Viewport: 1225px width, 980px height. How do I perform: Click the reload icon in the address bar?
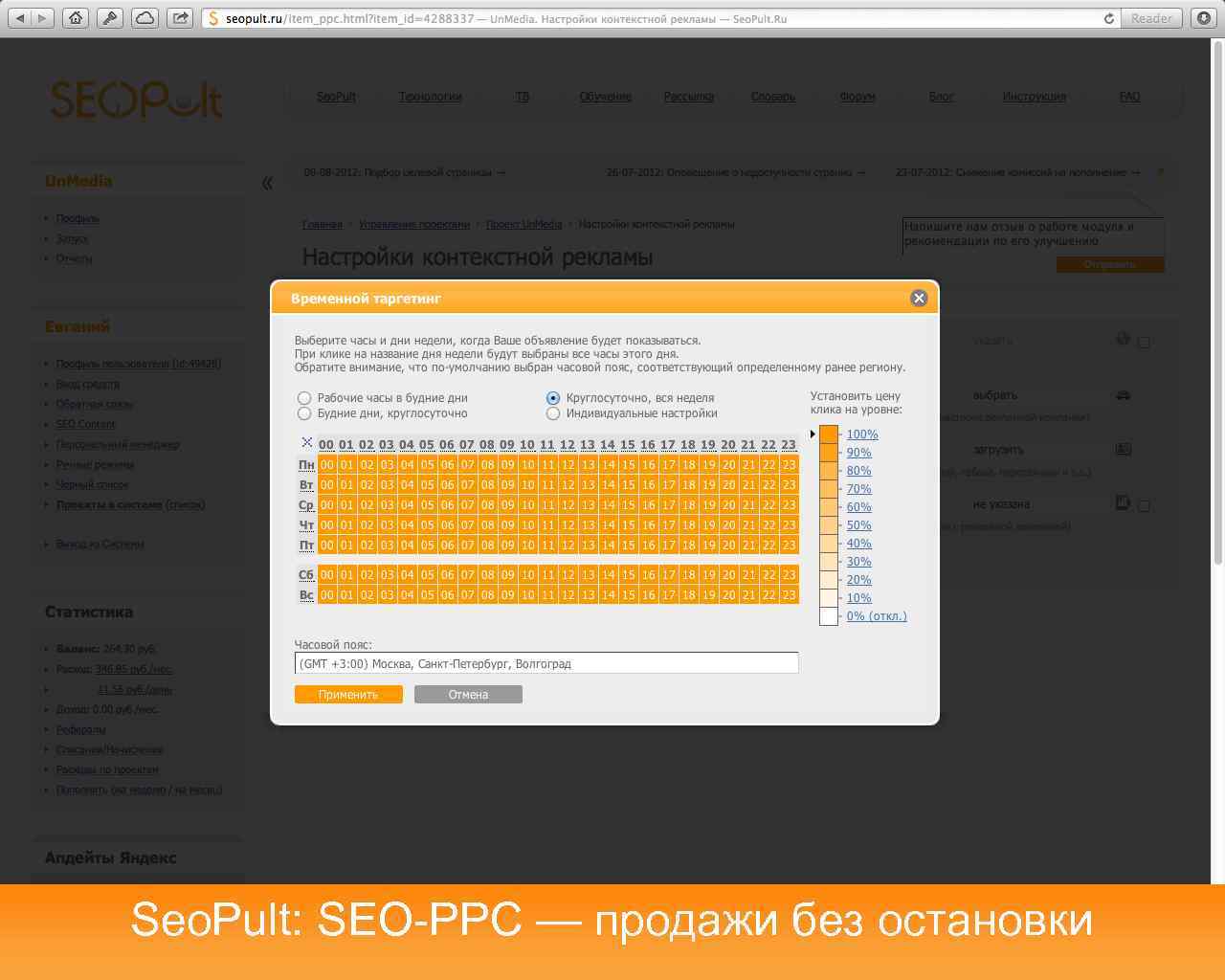1108,17
